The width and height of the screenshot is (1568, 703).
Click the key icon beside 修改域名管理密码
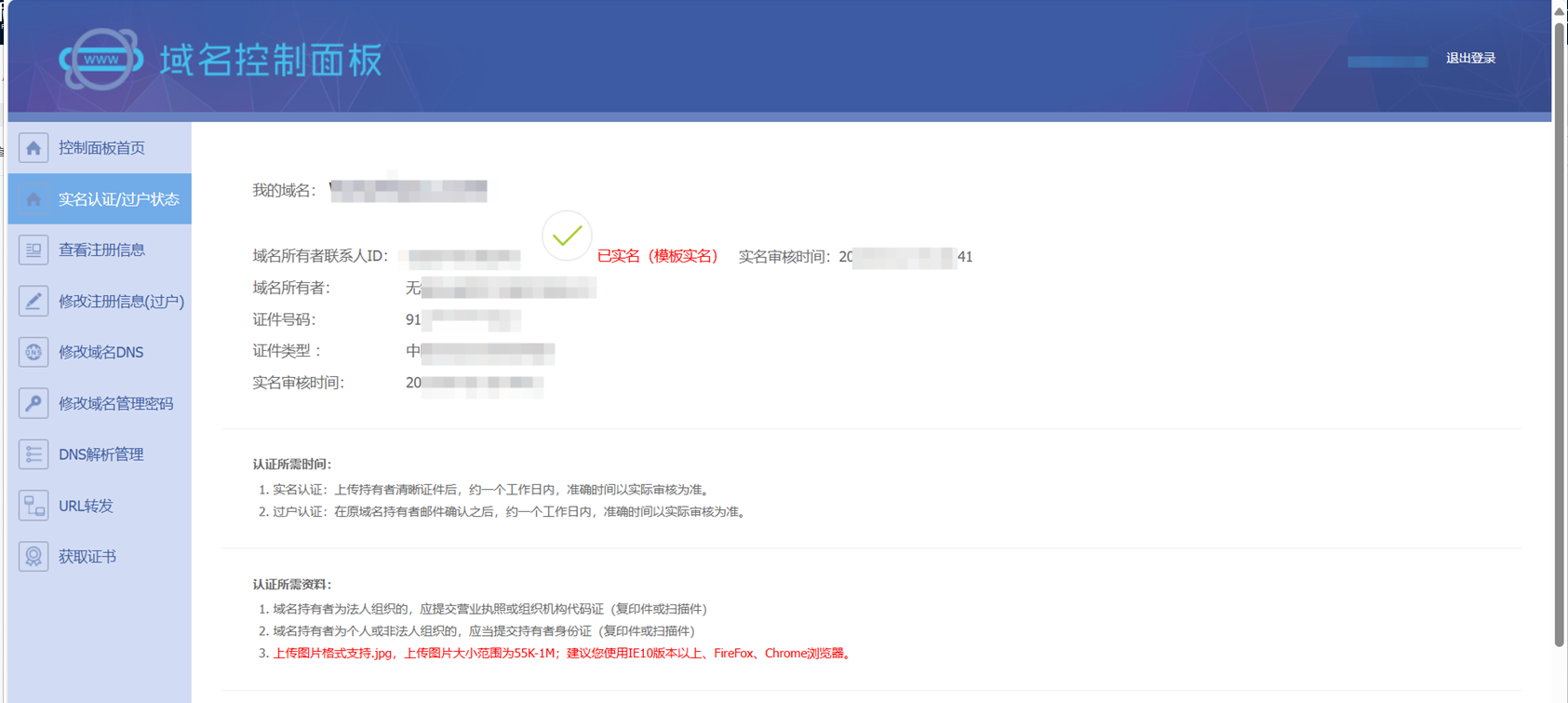[x=34, y=403]
